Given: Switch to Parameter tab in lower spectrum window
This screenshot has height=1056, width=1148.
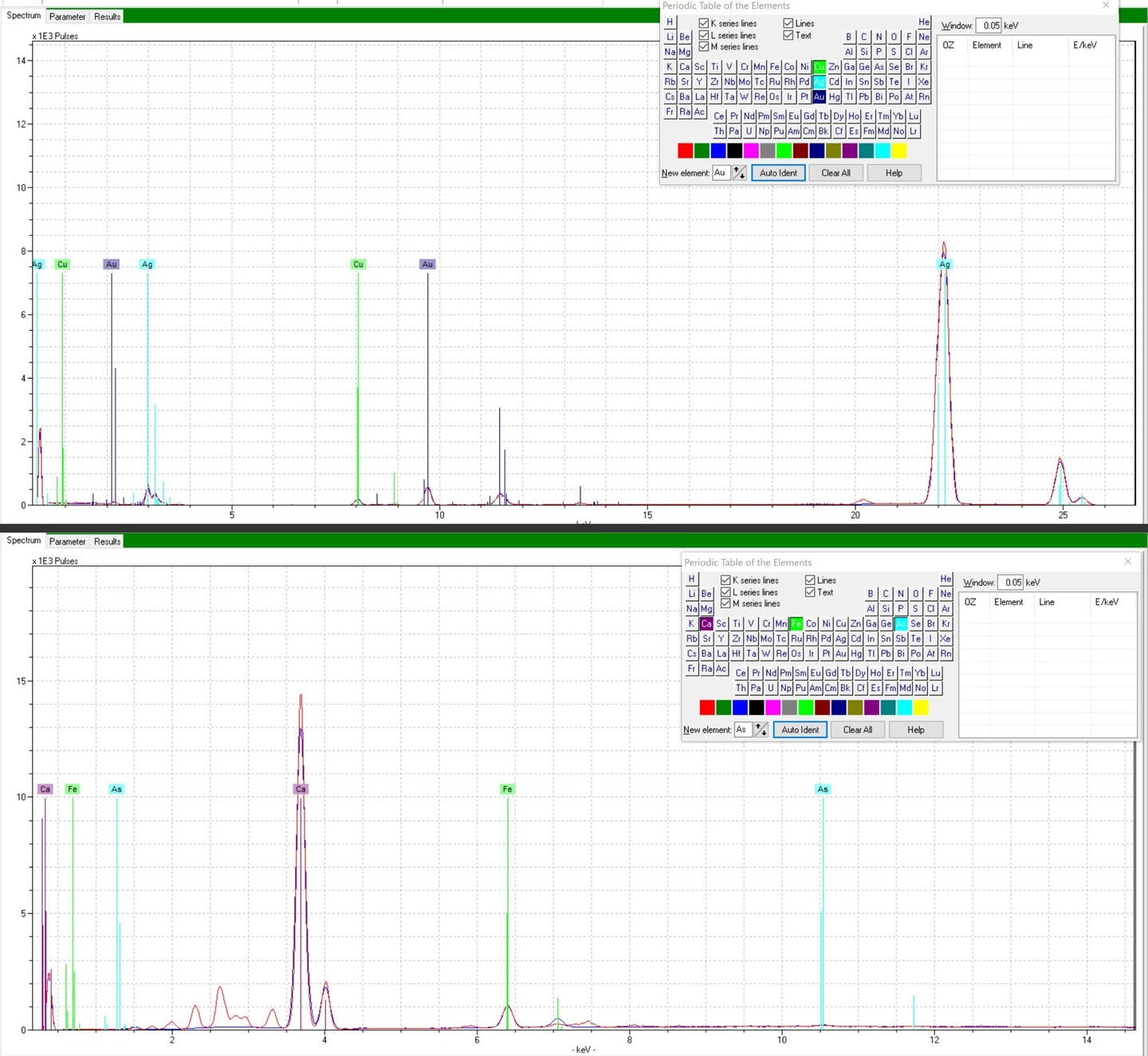Looking at the screenshot, I should click(67, 542).
